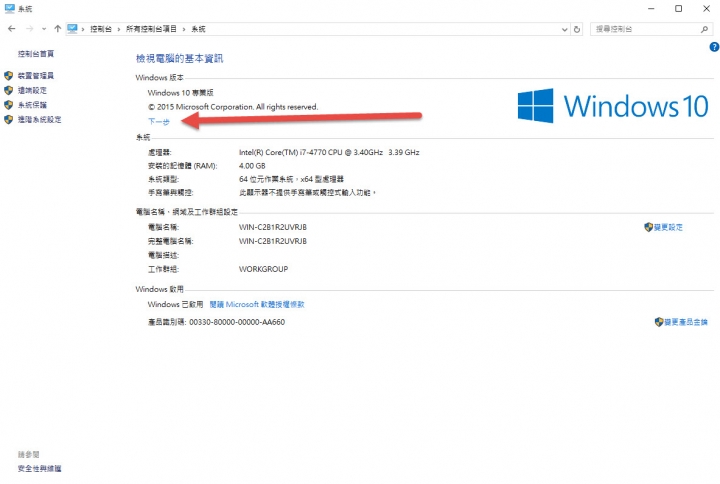Select 控制台 in the breadcrumb path
This screenshot has width=720, height=484.
pyautogui.click(x=101, y=29)
